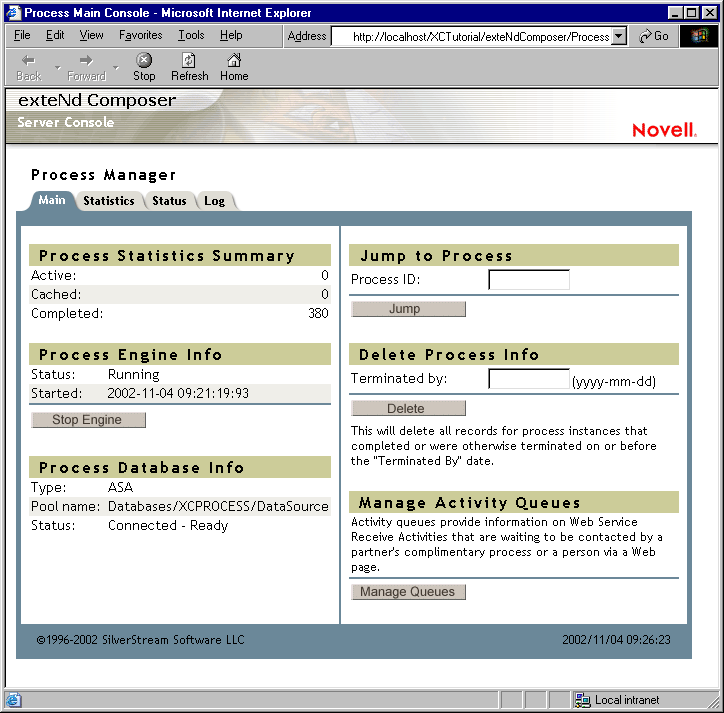Click the engine status 'Running' text
Viewport: 724px width, 713px height.
[x=133, y=375]
